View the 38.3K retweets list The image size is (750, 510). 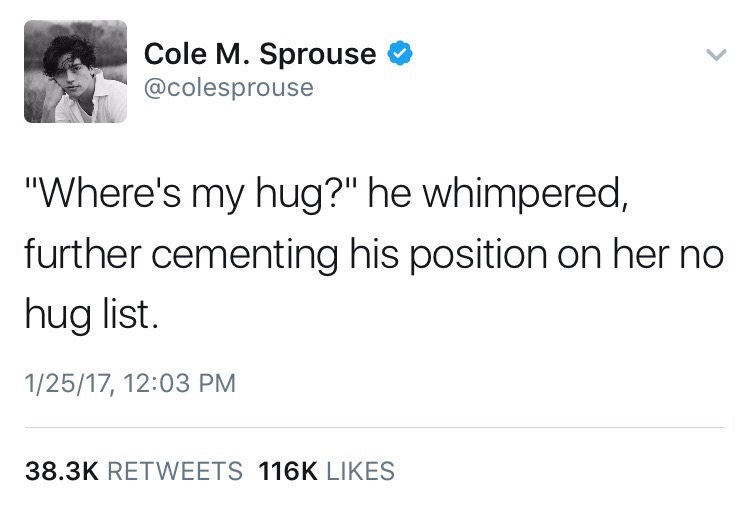tap(132, 470)
